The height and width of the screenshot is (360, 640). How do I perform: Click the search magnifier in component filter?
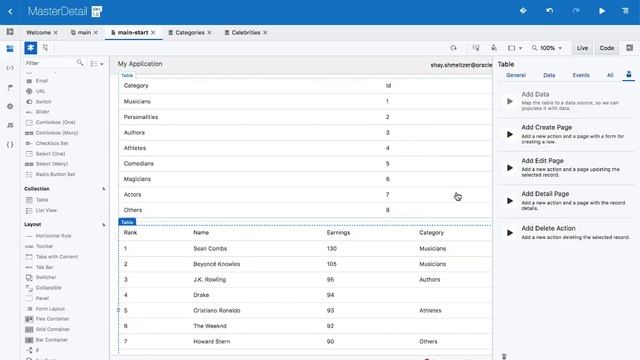[80, 63]
